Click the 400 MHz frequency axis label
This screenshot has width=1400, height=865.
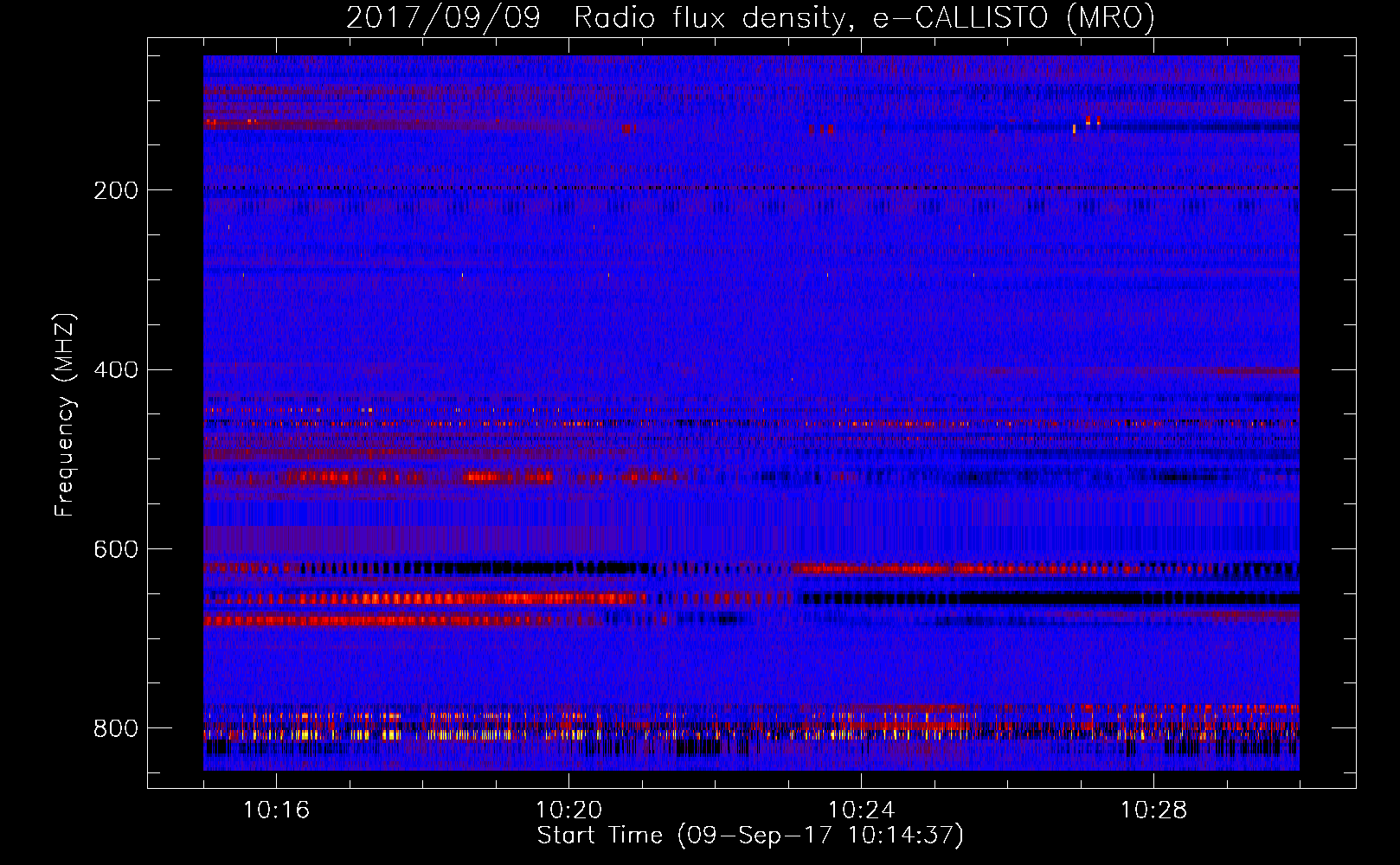pyautogui.click(x=115, y=370)
